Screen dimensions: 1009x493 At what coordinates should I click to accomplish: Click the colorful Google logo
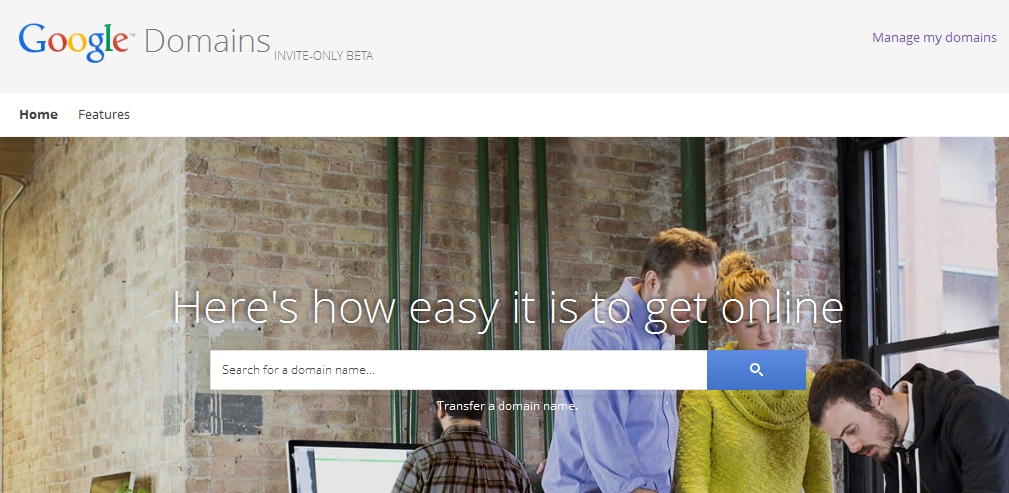[x=76, y=42]
